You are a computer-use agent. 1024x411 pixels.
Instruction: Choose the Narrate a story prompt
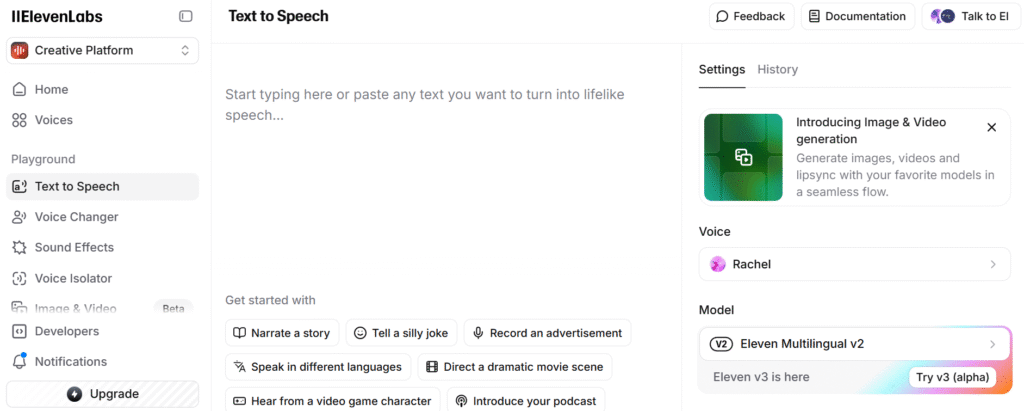(x=283, y=333)
